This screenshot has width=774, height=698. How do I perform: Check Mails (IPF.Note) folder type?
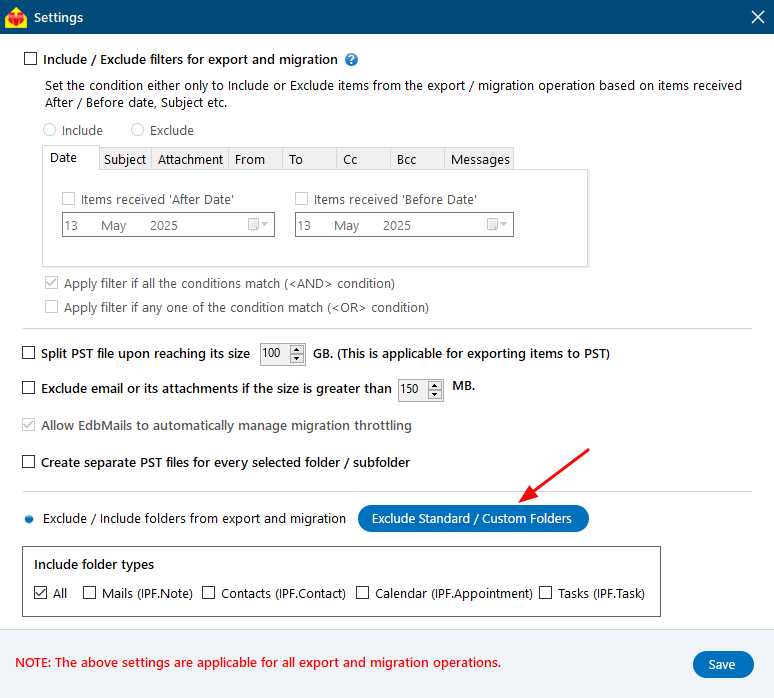[89, 592]
